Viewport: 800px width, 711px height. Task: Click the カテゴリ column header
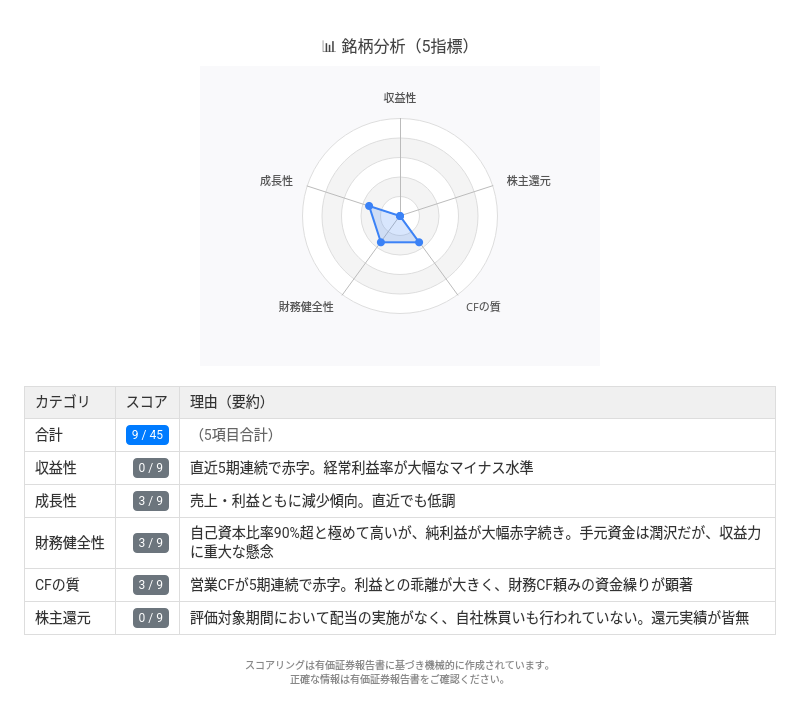click(62, 402)
